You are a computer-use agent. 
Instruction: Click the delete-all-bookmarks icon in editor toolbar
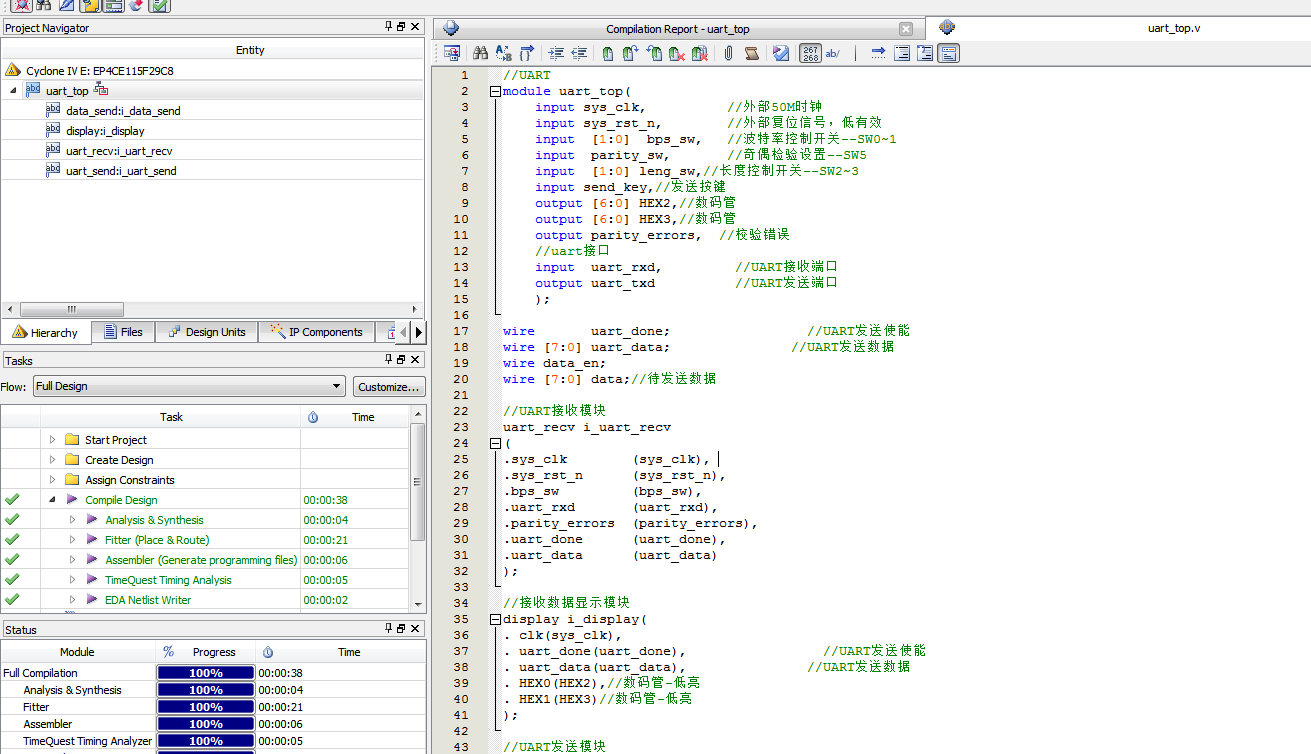[x=698, y=53]
